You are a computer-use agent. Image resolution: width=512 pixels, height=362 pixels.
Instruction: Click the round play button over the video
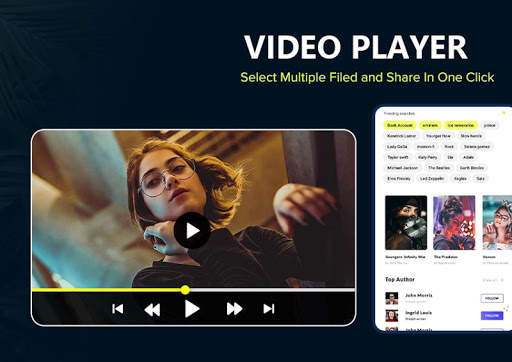coord(192,230)
